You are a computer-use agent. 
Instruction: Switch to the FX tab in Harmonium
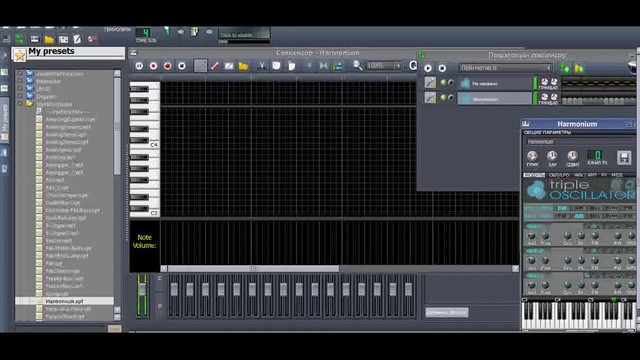604,175
